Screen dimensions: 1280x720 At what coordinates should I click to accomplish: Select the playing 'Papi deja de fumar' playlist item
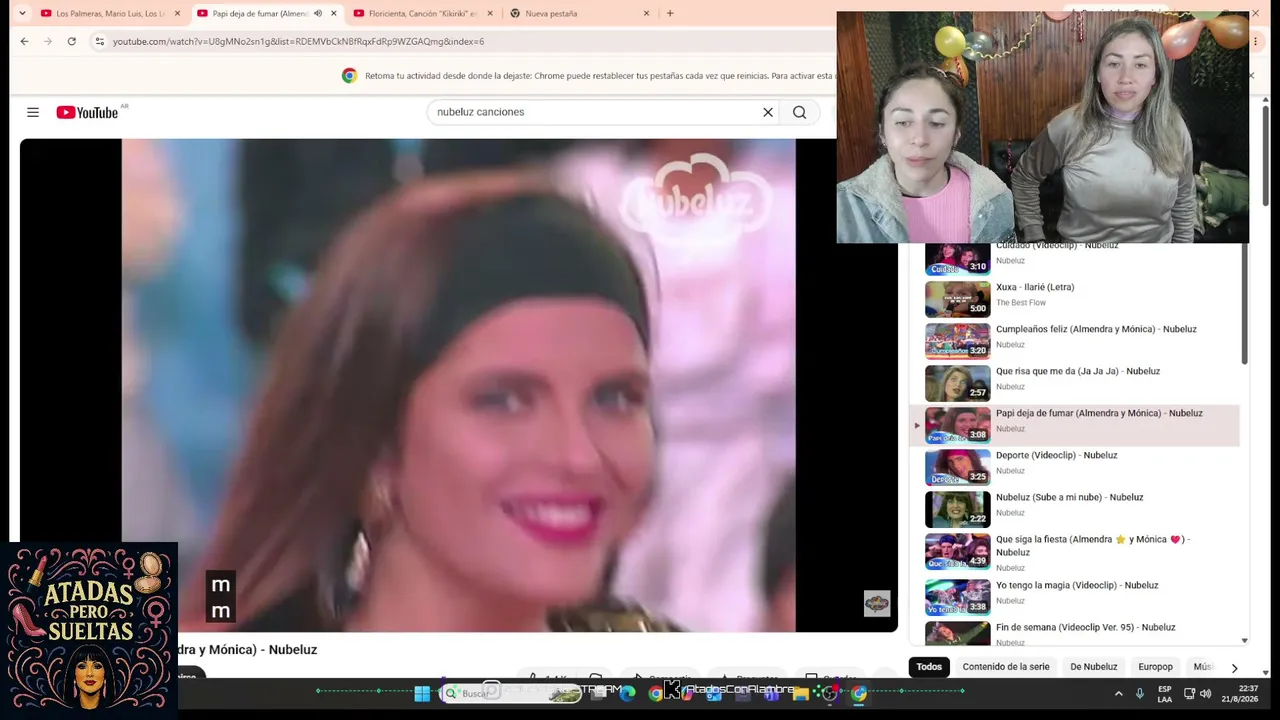[x=1075, y=425]
